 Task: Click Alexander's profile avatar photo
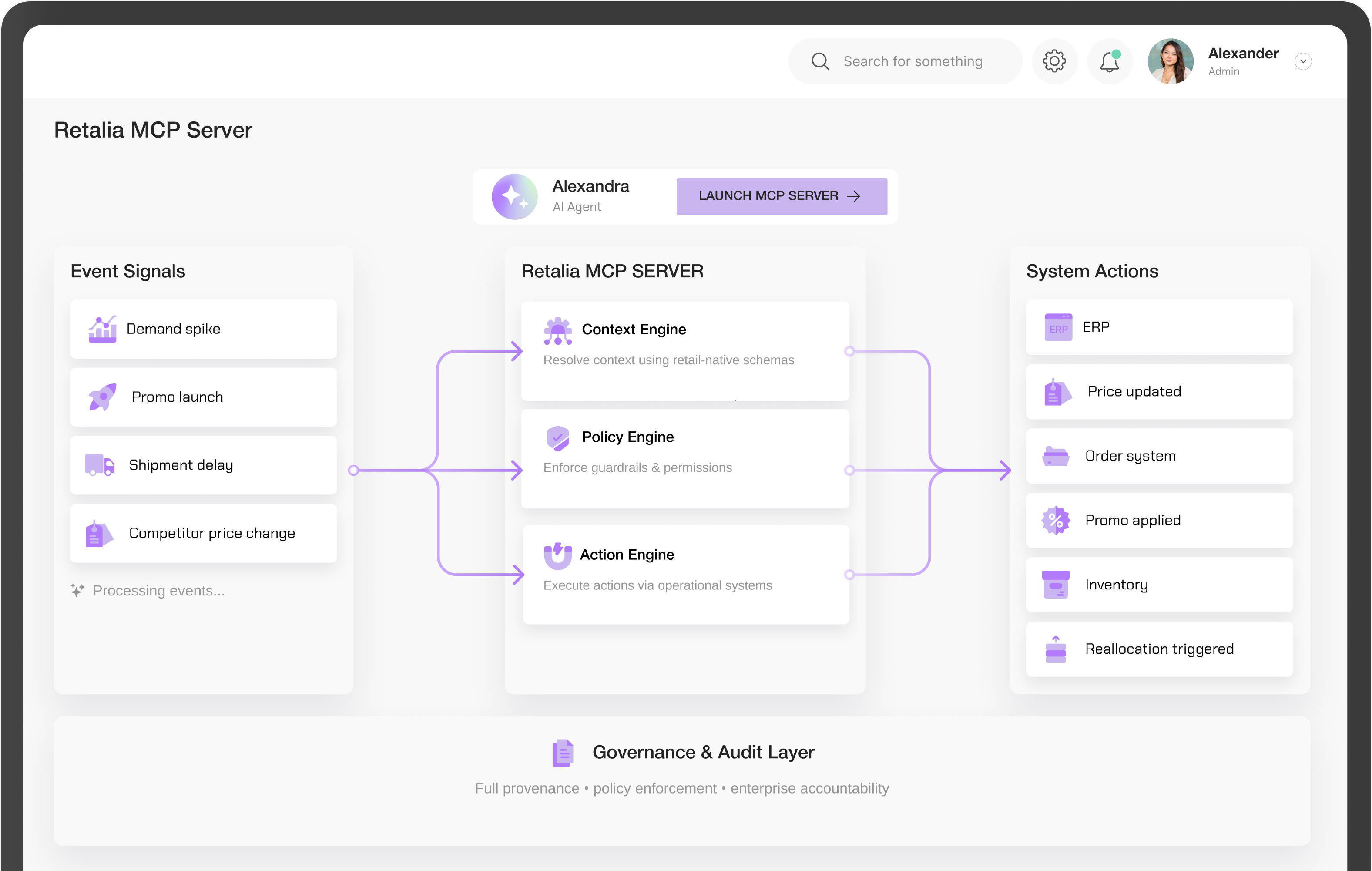1170,61
